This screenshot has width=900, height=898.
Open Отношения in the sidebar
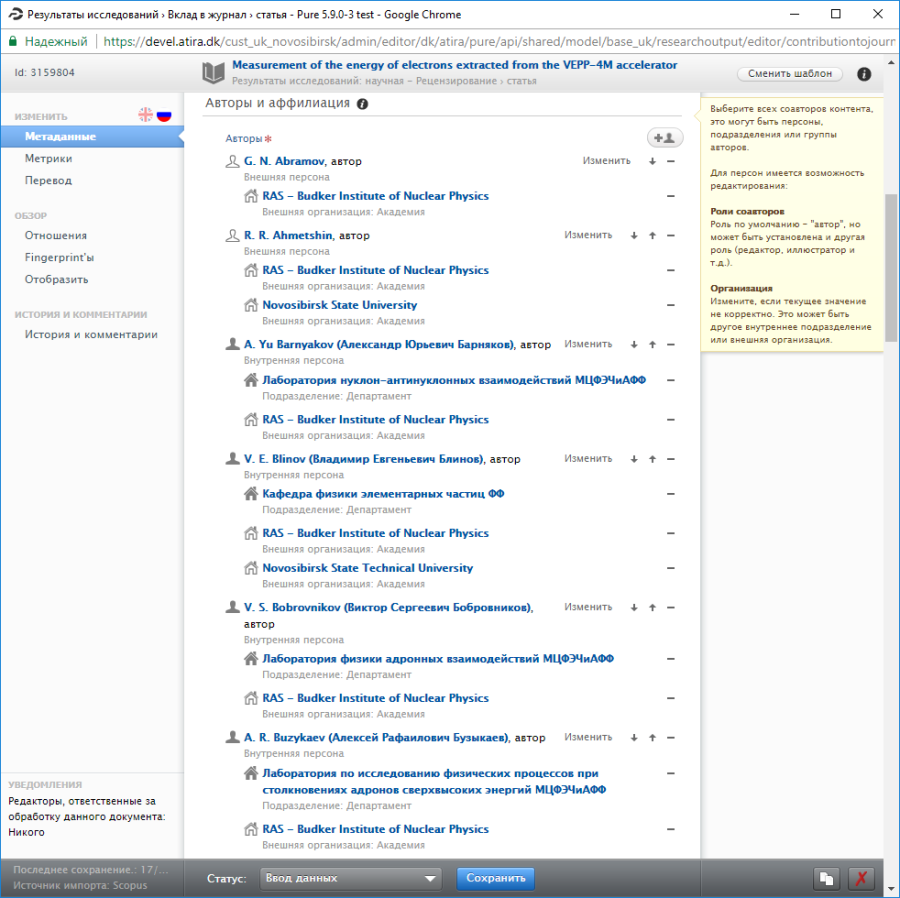tap(56, 235)
